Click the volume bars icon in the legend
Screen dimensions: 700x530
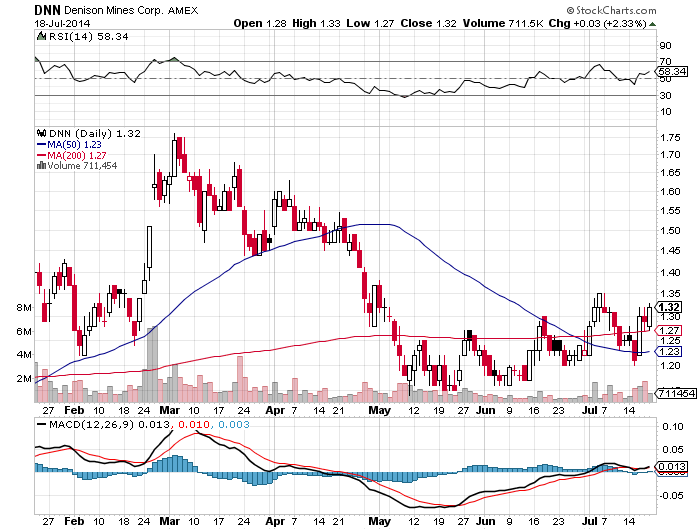[42, 166]
